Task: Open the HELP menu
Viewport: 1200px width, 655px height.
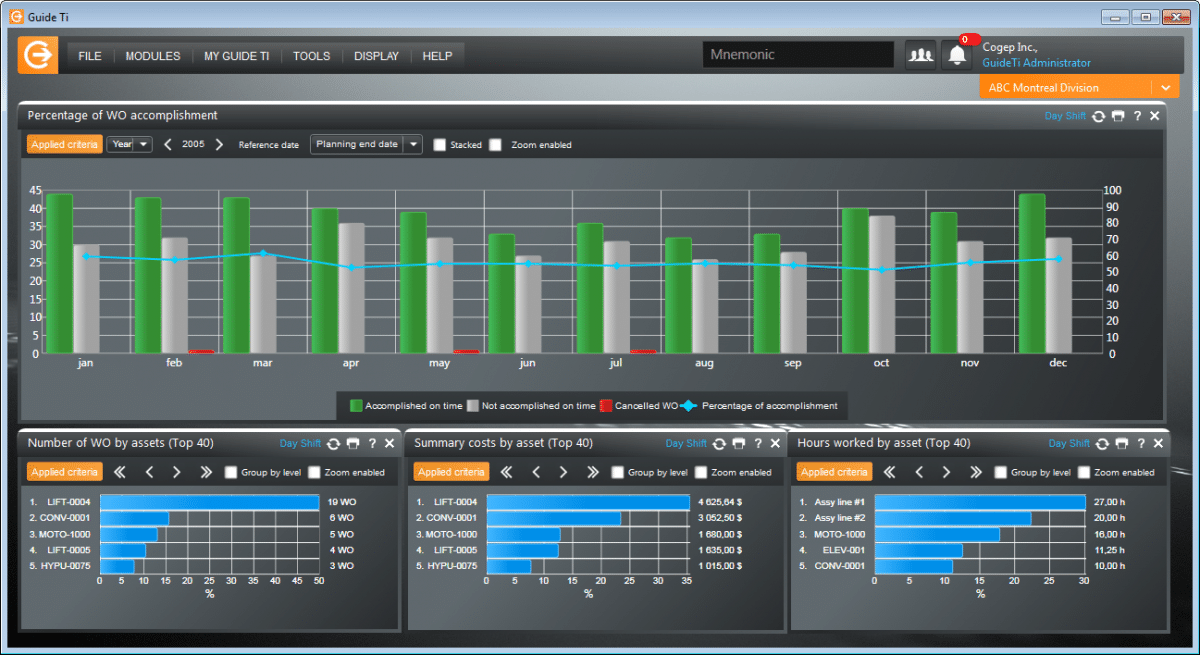Action: tap(438, 56)
